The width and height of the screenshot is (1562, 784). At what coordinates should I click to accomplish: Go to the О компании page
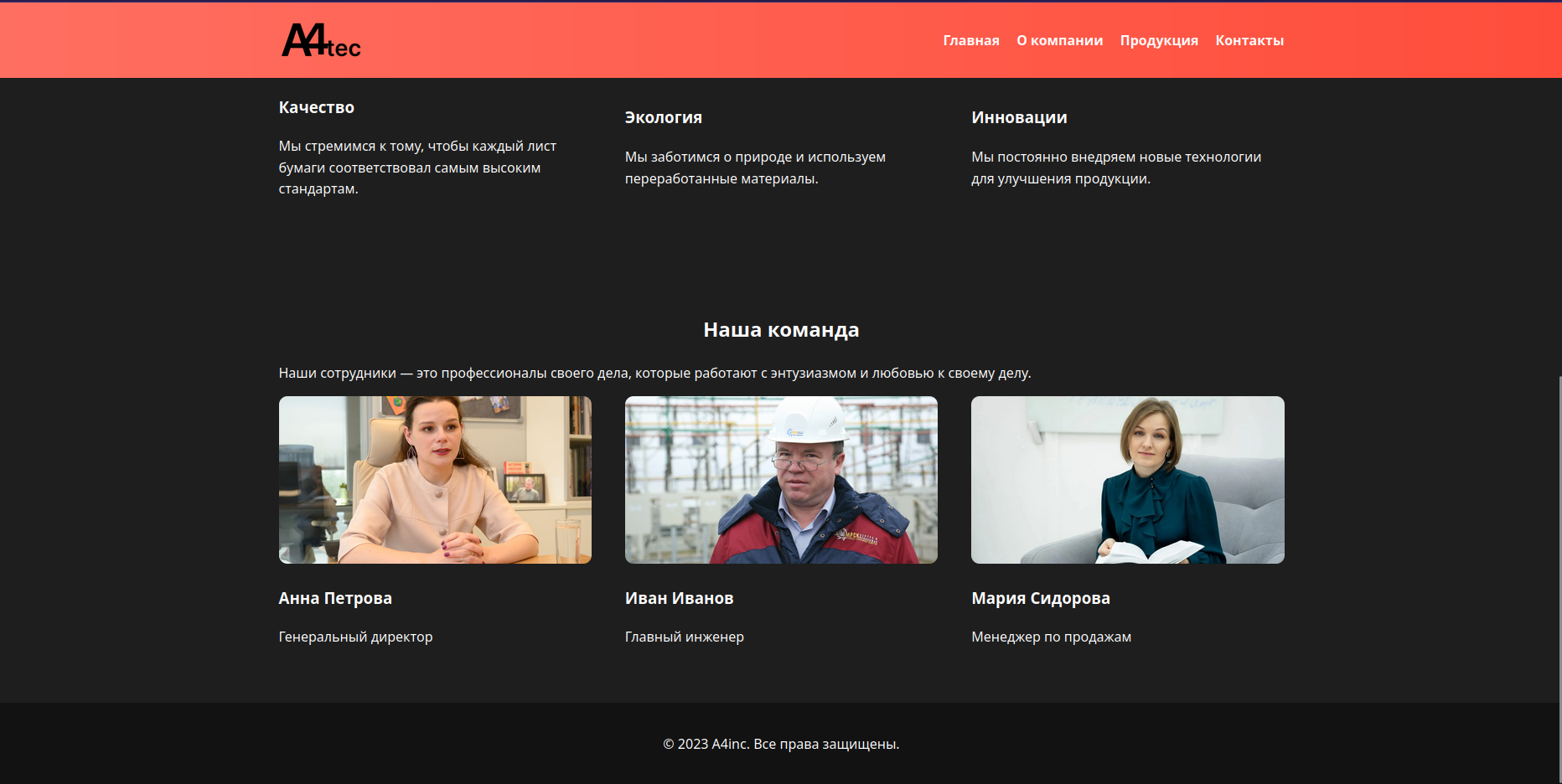coord(1059,40)
